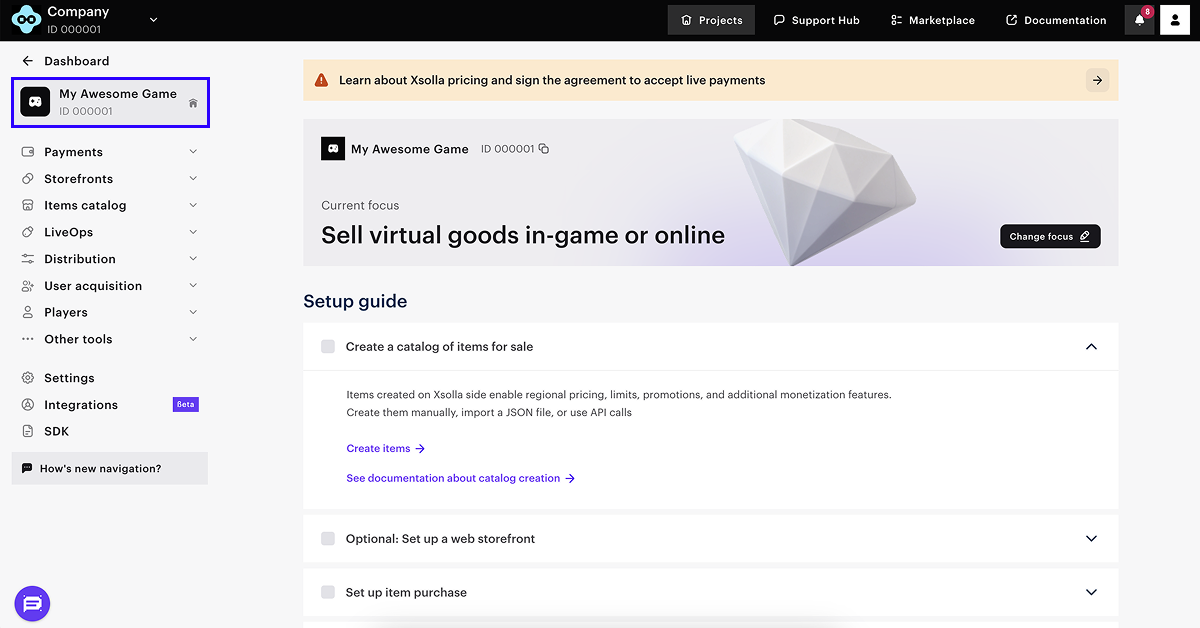Click the Xsolla company logo icon
Viewport: 1200px width, 628px height.
(27, 20)
